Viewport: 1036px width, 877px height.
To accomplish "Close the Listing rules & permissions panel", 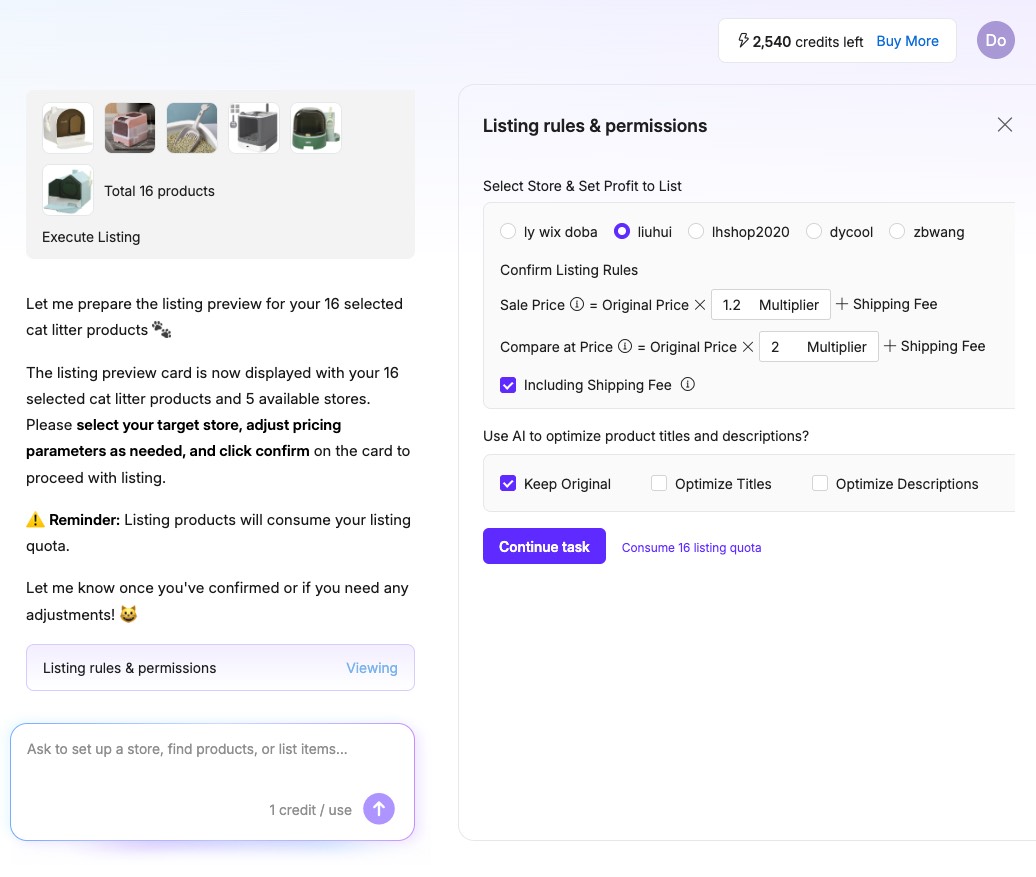I will point(1004,125).
